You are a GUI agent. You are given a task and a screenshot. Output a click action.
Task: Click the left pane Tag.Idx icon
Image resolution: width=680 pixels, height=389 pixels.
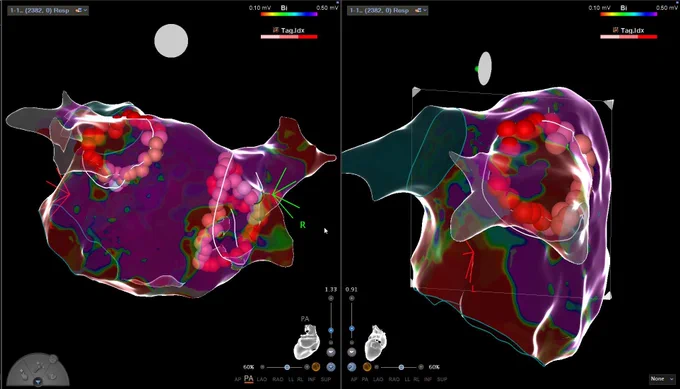[x=276, y=30]
